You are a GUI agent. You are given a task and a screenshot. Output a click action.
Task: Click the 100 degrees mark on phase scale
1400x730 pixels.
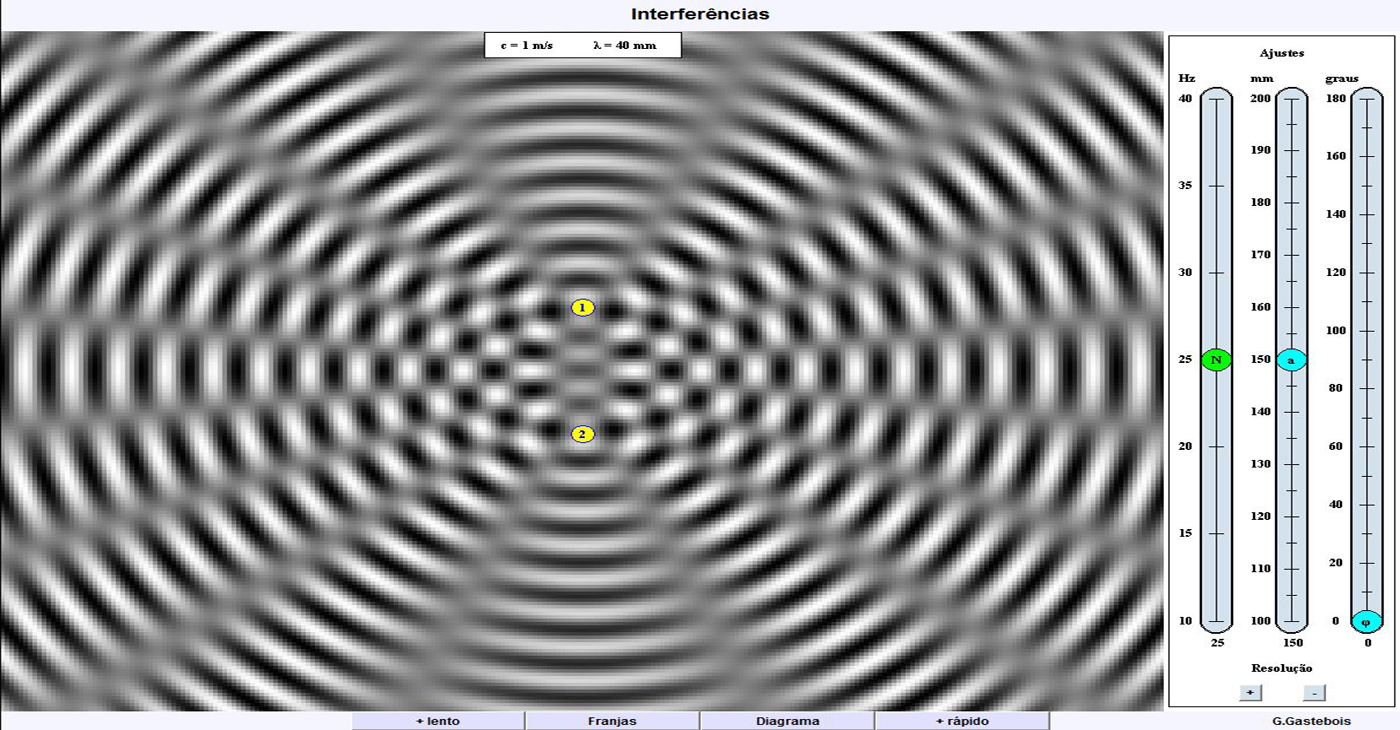(x=1335, y=330)
